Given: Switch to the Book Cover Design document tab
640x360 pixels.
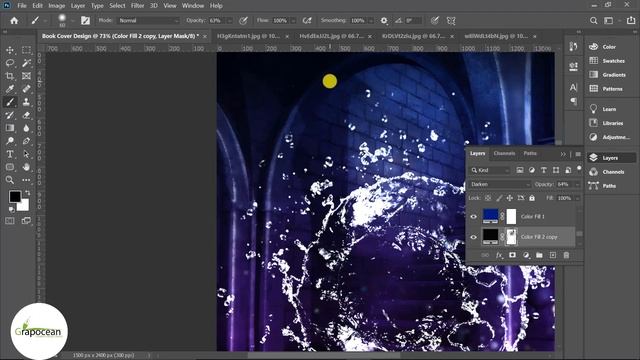Looking at the screenshot, I should (120, 36).
